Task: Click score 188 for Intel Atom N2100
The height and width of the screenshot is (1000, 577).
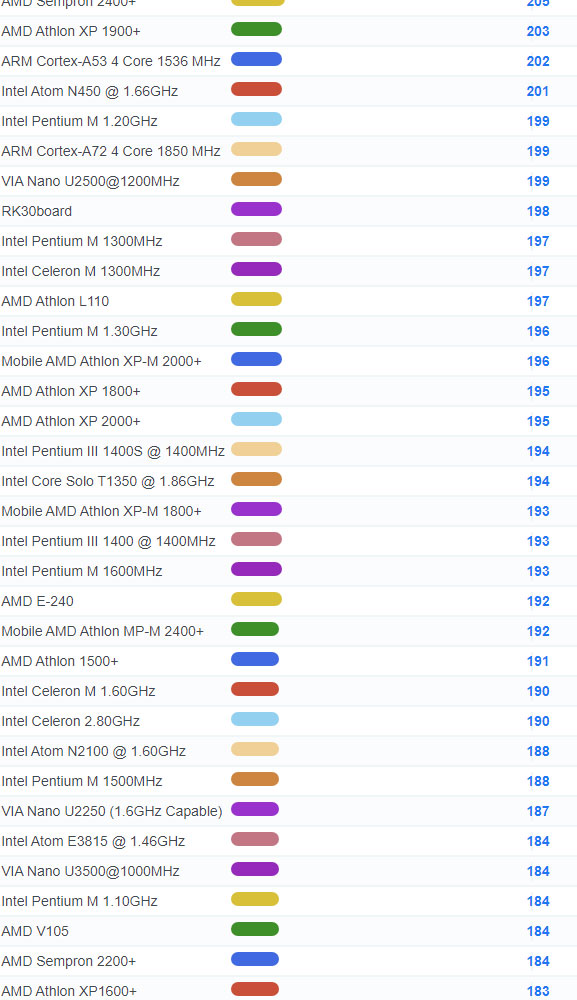Action: coord(538,751)
